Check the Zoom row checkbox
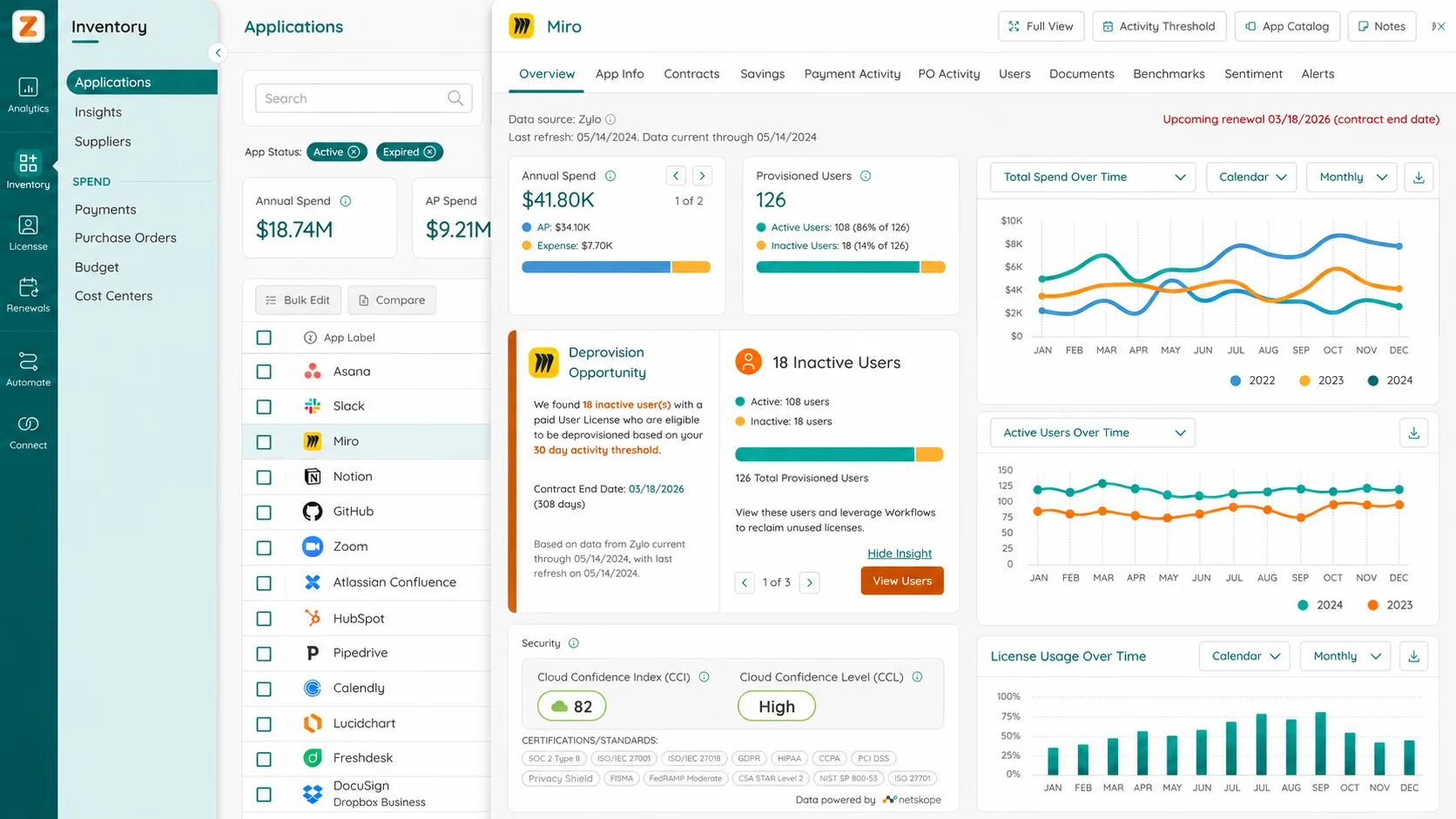The image size is (1456, 819). pyautogui.click(x=264, y=547)
